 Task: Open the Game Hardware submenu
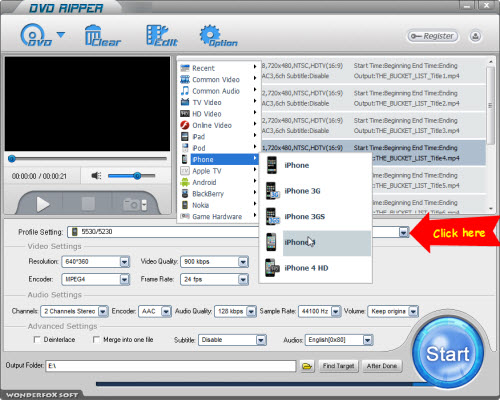coord(219,216)
